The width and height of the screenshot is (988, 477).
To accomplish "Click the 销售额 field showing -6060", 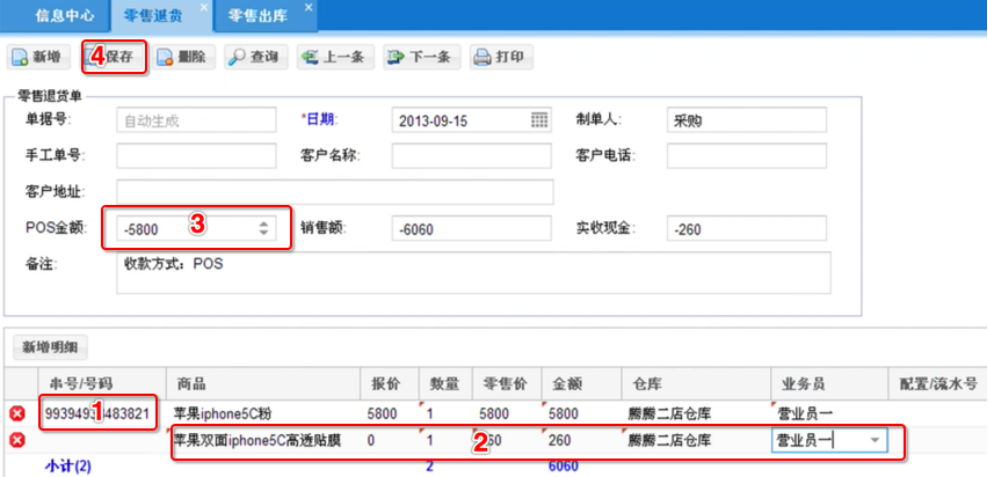I will 471,229.
